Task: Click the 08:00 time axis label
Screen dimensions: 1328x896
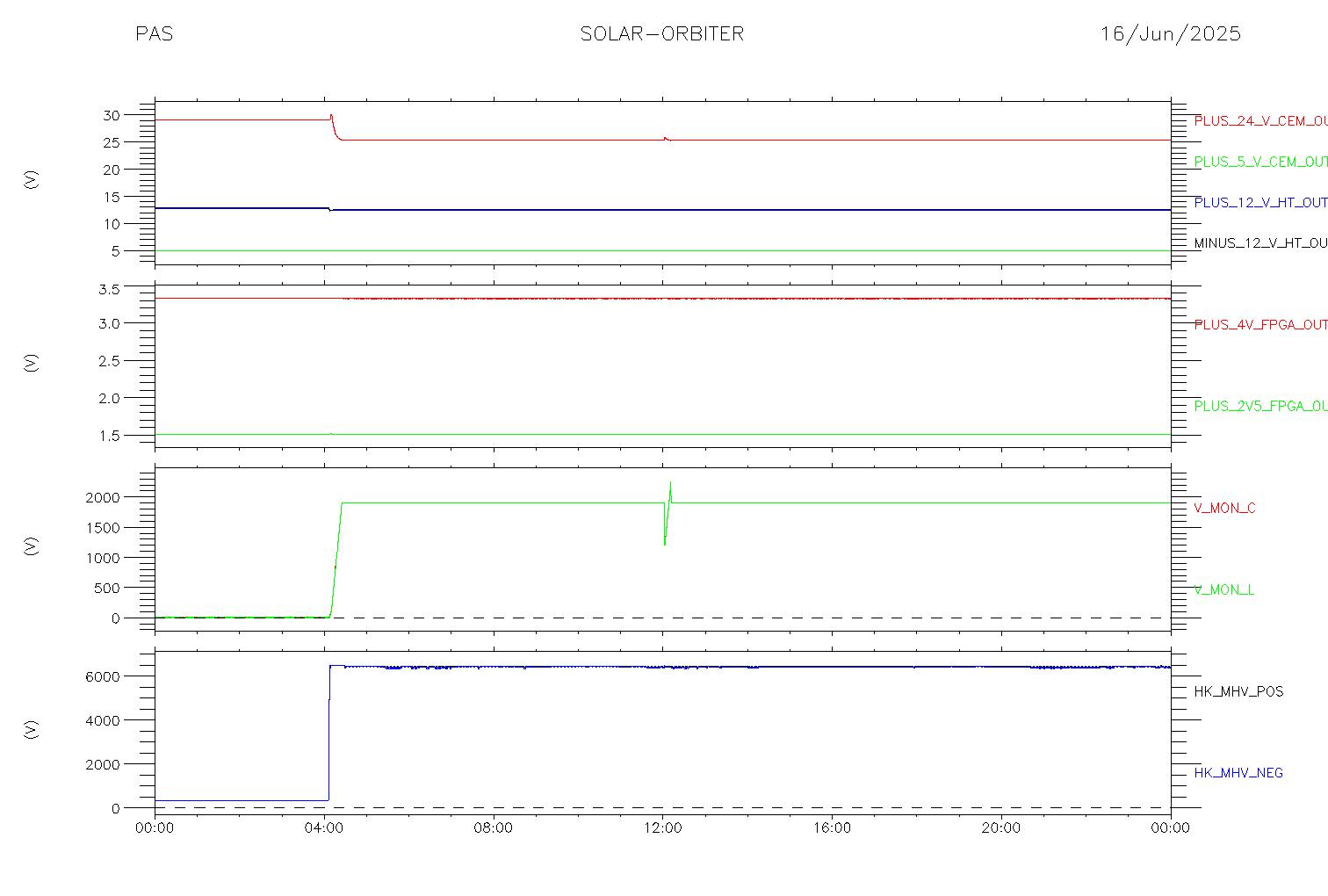Action: pos(494,828)
